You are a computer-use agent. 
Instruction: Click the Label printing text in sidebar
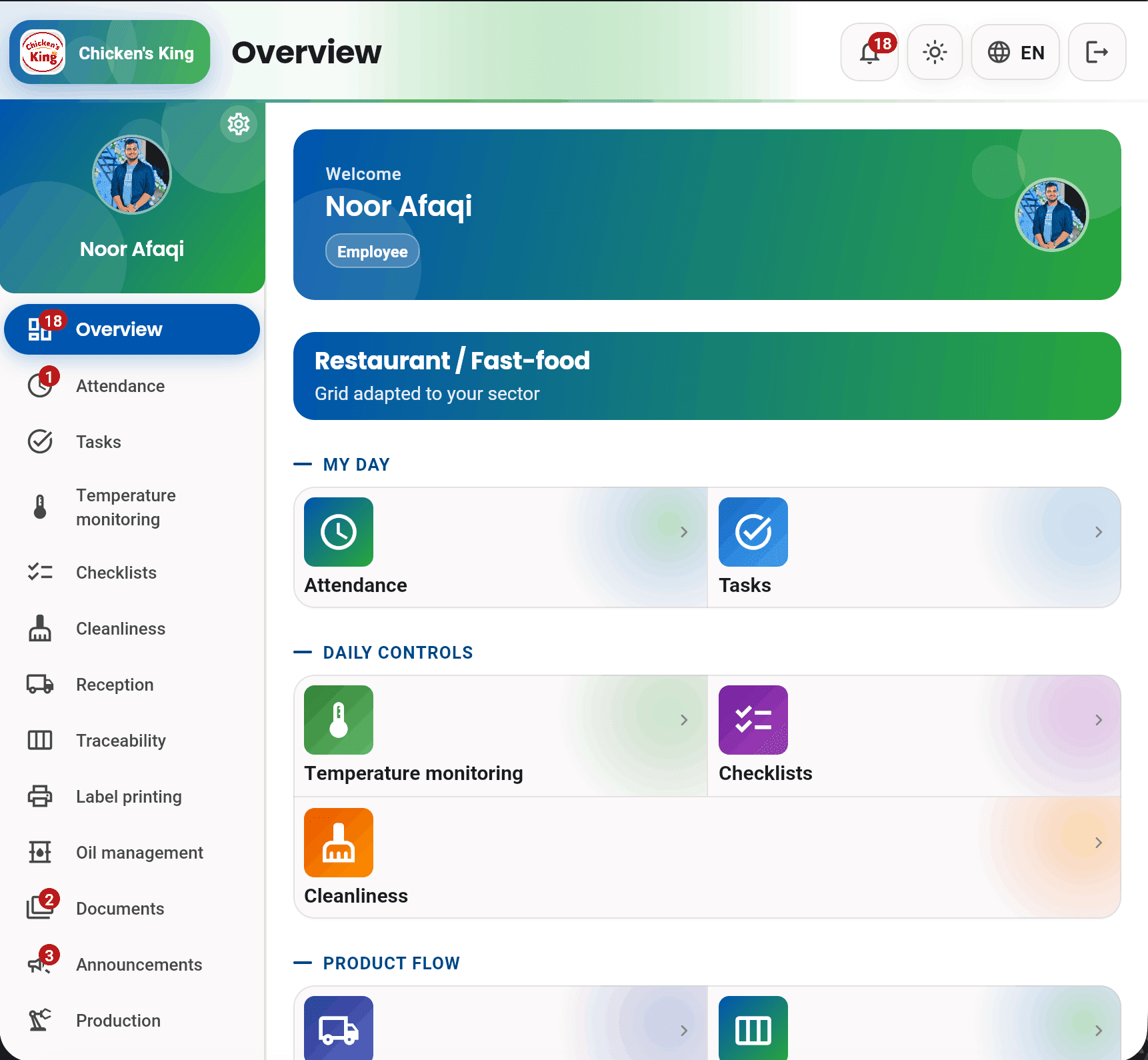(129, 797)
